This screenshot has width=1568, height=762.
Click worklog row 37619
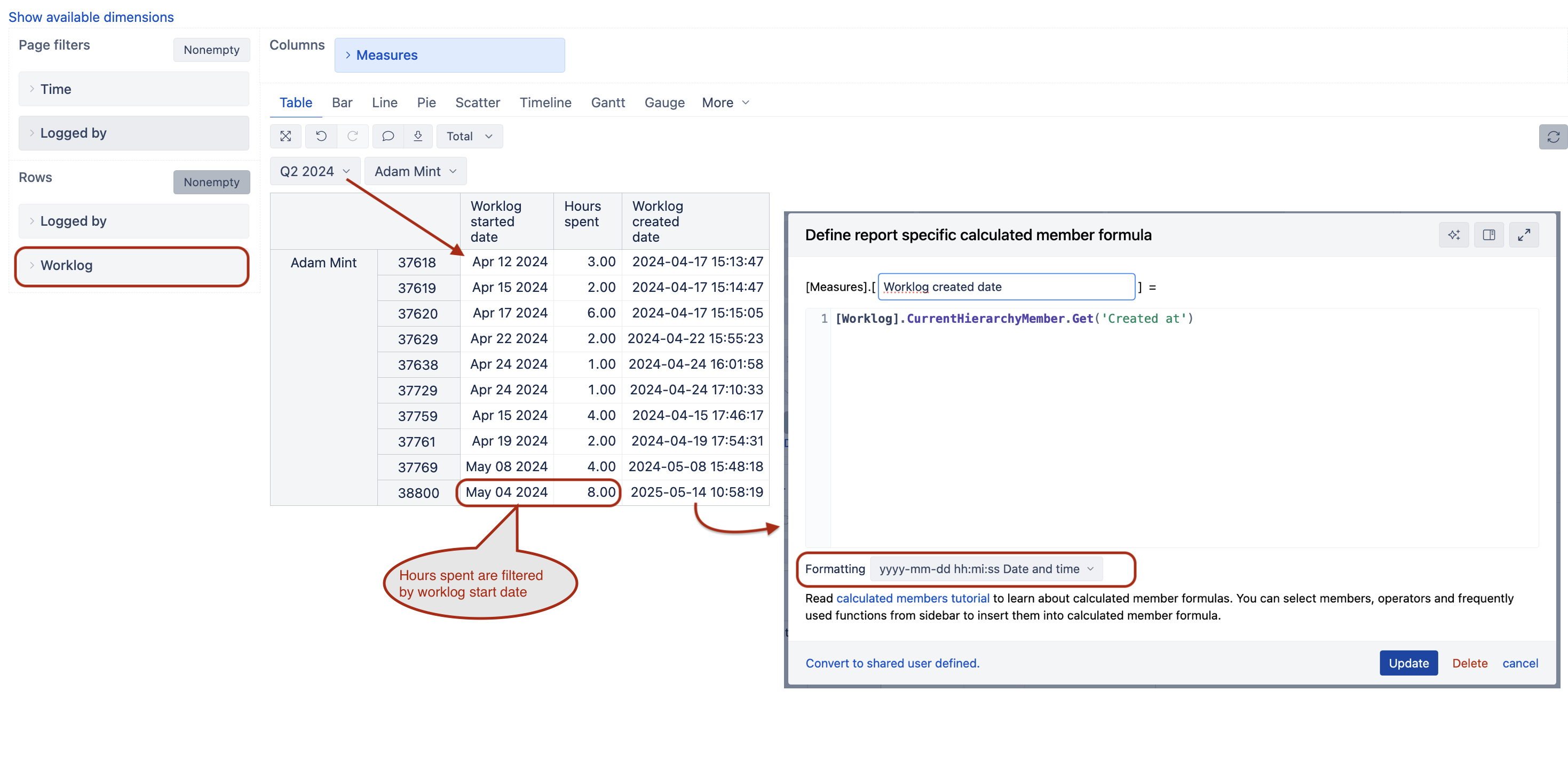pyautogui.click(x=418, y=289)
